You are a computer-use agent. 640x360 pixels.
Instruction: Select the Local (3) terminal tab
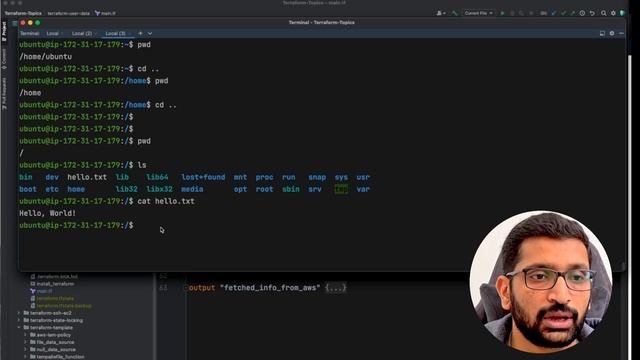[x=116, y=33]
